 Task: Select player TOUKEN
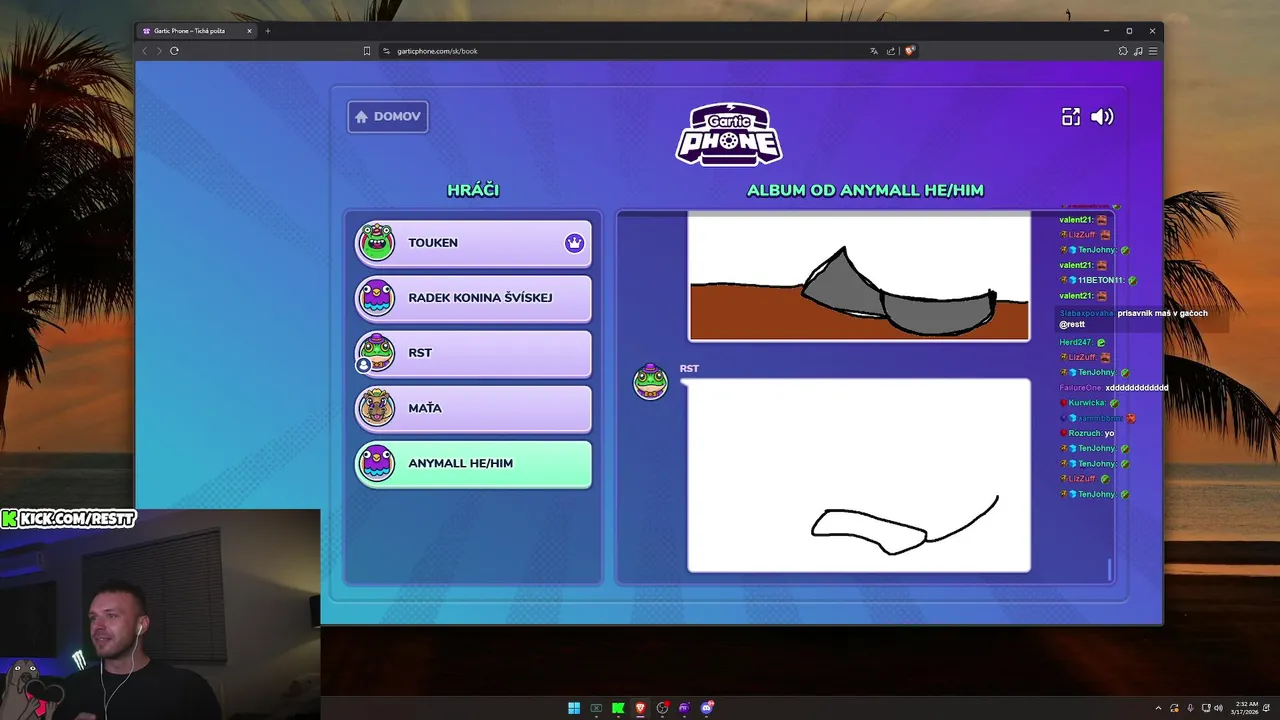point(473,243)
